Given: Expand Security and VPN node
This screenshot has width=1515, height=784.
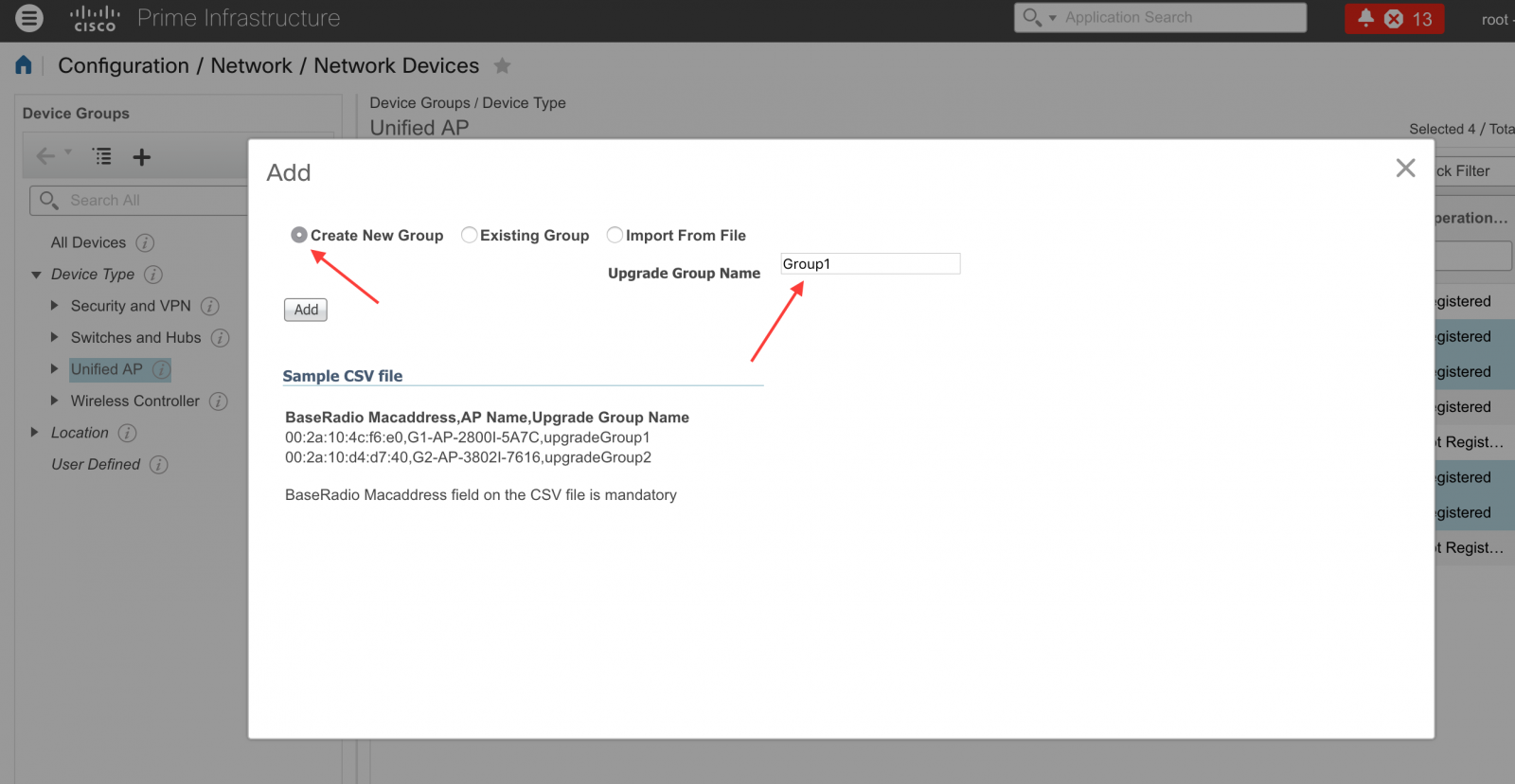Looking at the screenshot, I should point(54,306).
